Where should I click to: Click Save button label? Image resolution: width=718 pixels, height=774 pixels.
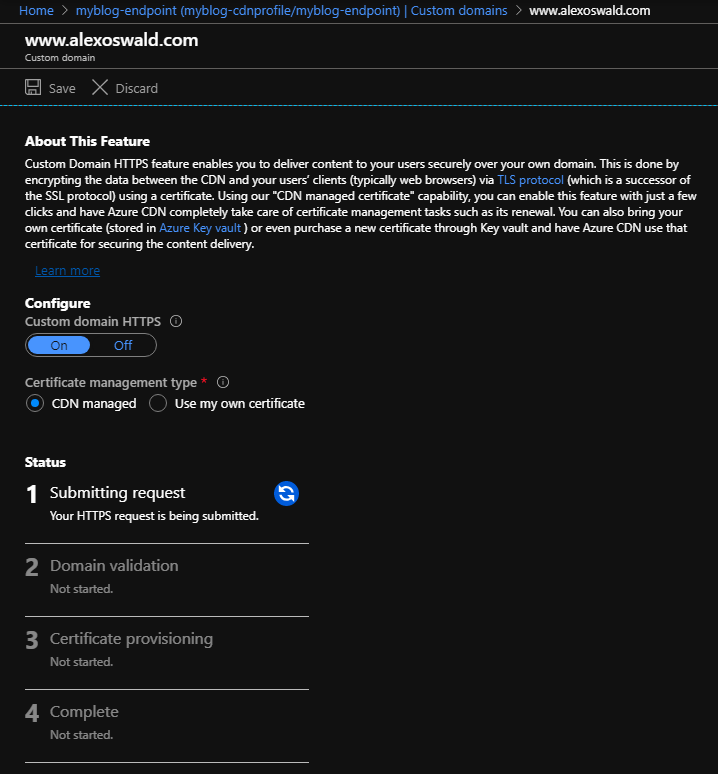pos(62,88)
